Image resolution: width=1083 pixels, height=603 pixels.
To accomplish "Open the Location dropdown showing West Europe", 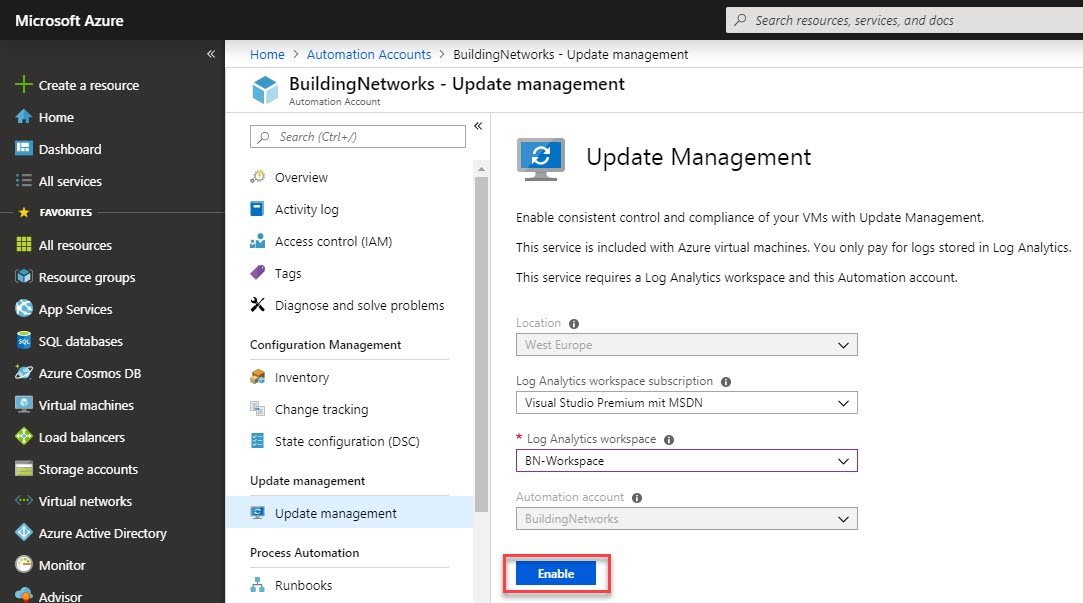I will point(687,345).
